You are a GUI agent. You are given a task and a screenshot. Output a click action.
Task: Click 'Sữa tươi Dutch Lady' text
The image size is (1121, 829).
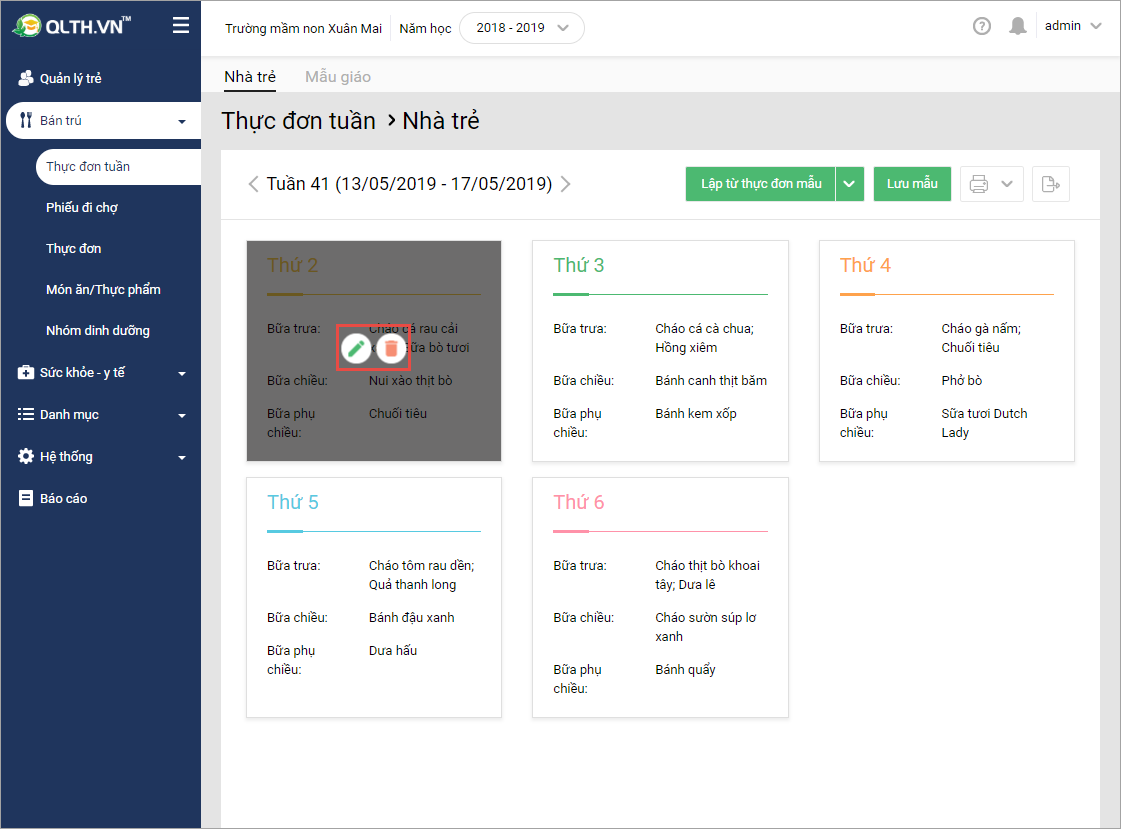[984, 423]
